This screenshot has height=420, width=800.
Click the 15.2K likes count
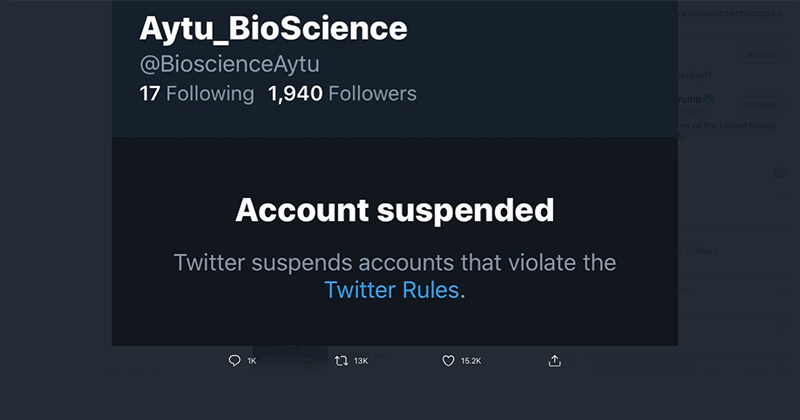pyautogui.click(x=472, y=360)
